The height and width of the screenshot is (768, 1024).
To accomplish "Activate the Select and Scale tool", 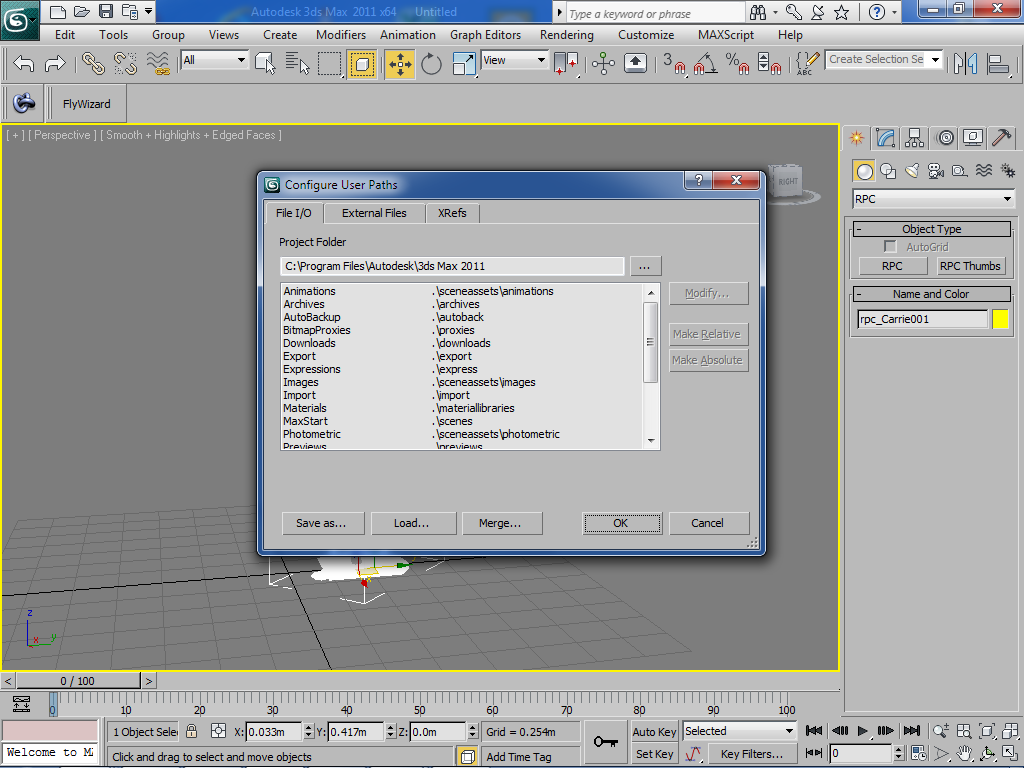I will click(464, 64).
